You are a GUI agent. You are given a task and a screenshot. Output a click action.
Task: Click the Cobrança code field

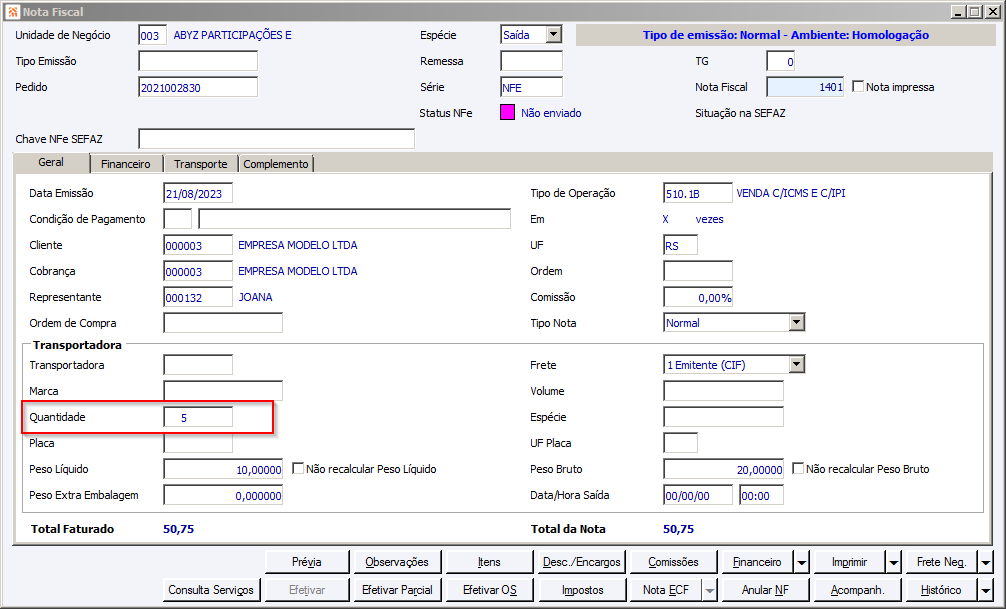[x=198, y=271]
